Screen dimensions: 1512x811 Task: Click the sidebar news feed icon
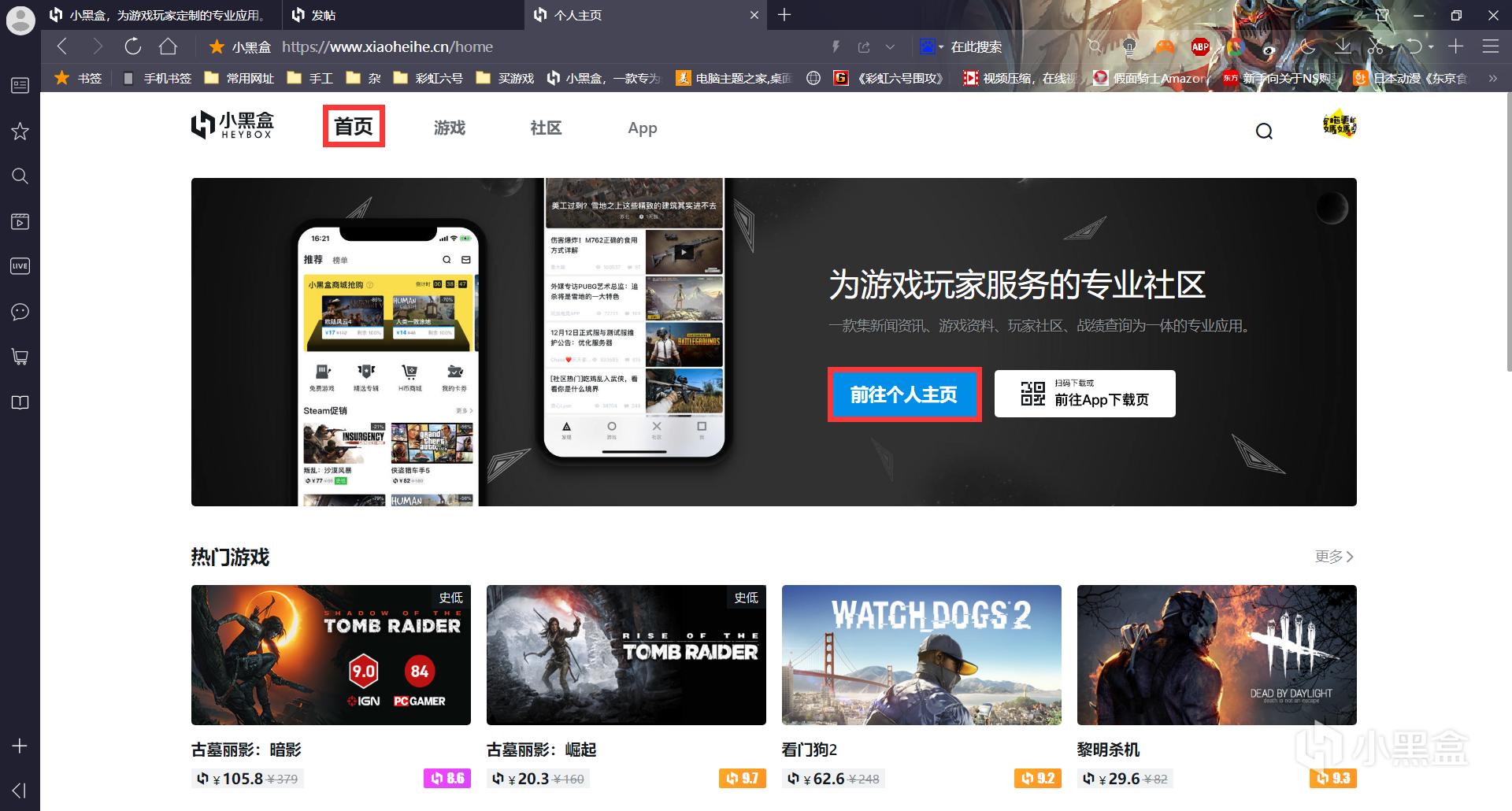point(20,85)
